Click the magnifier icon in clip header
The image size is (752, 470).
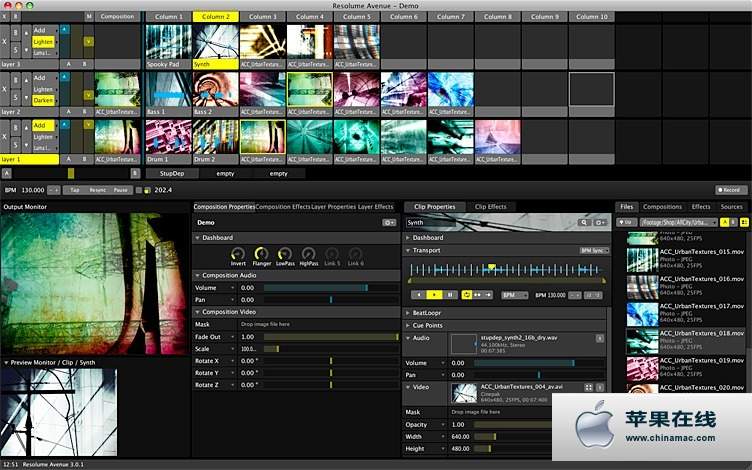click(584, 223)
